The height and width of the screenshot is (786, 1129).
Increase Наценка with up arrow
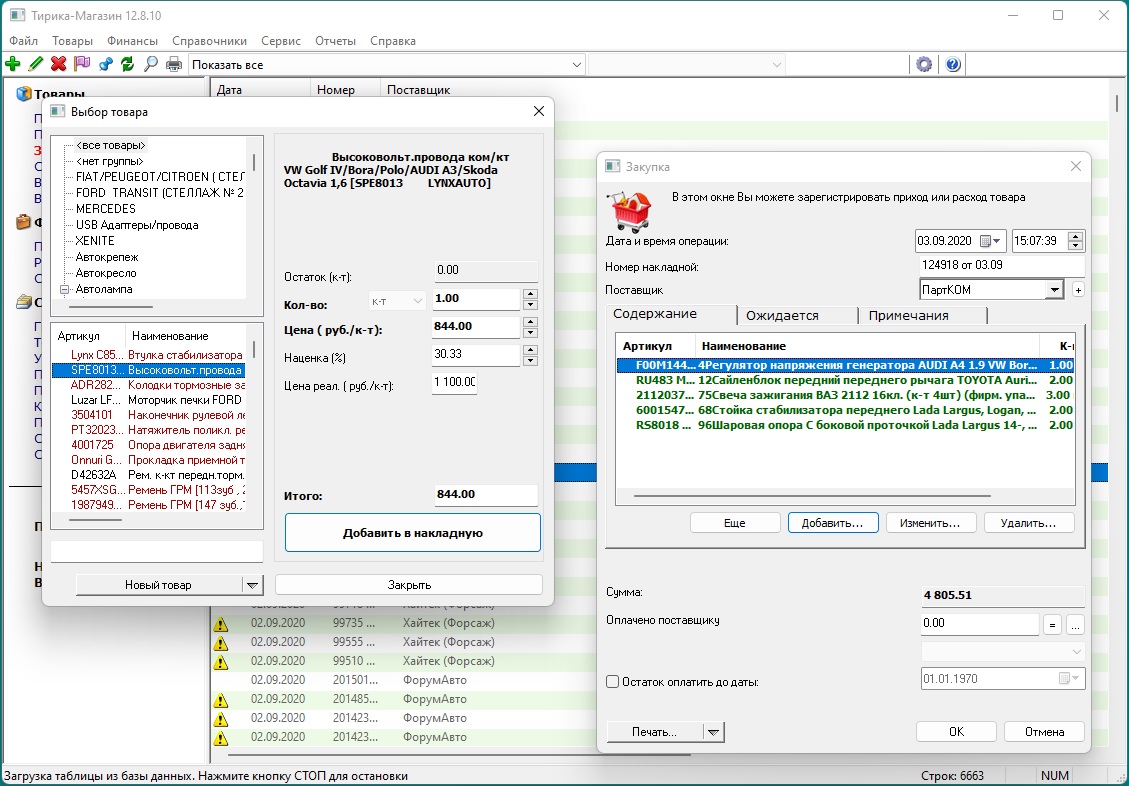tap(531, 350)
